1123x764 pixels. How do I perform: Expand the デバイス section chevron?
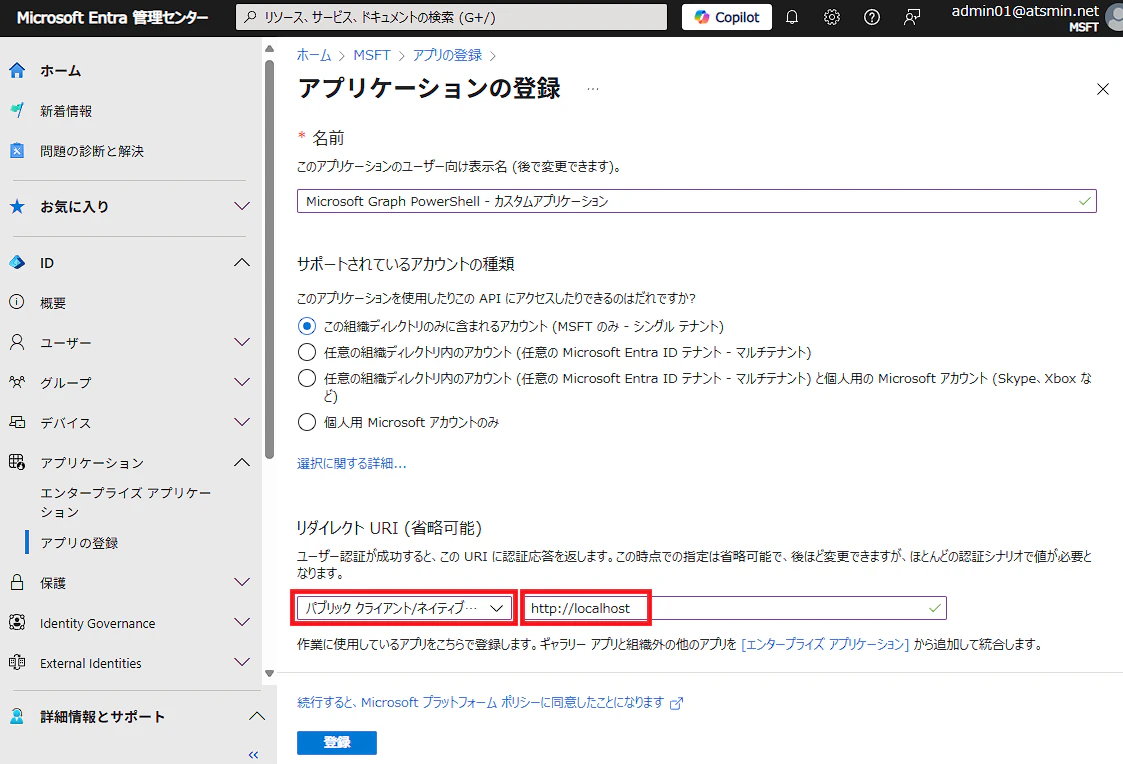coord(242,422)
